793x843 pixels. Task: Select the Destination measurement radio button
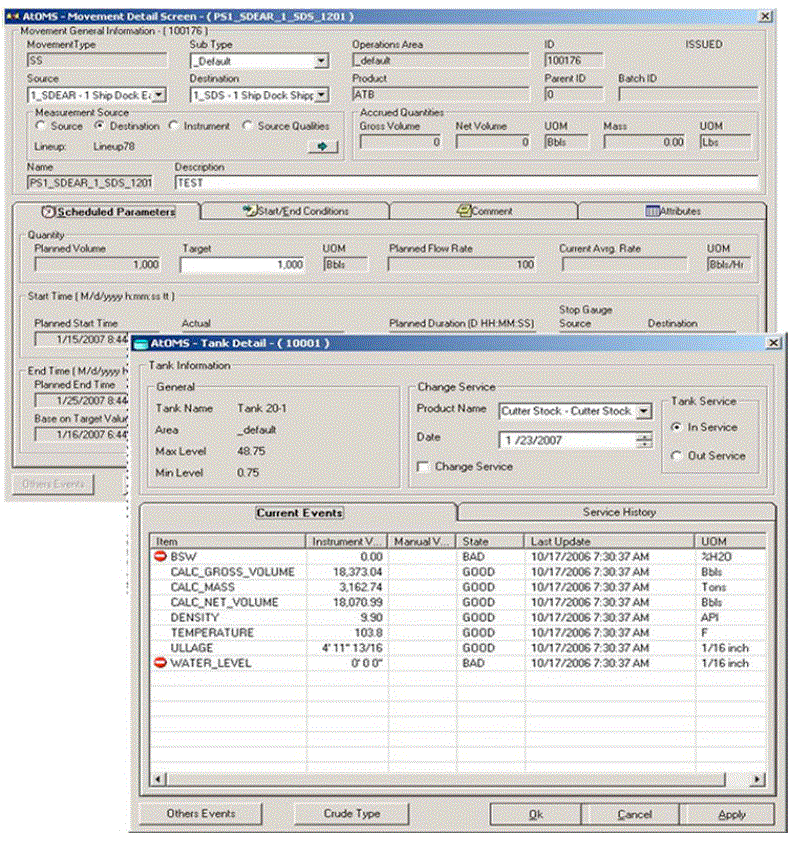[99, 125]
